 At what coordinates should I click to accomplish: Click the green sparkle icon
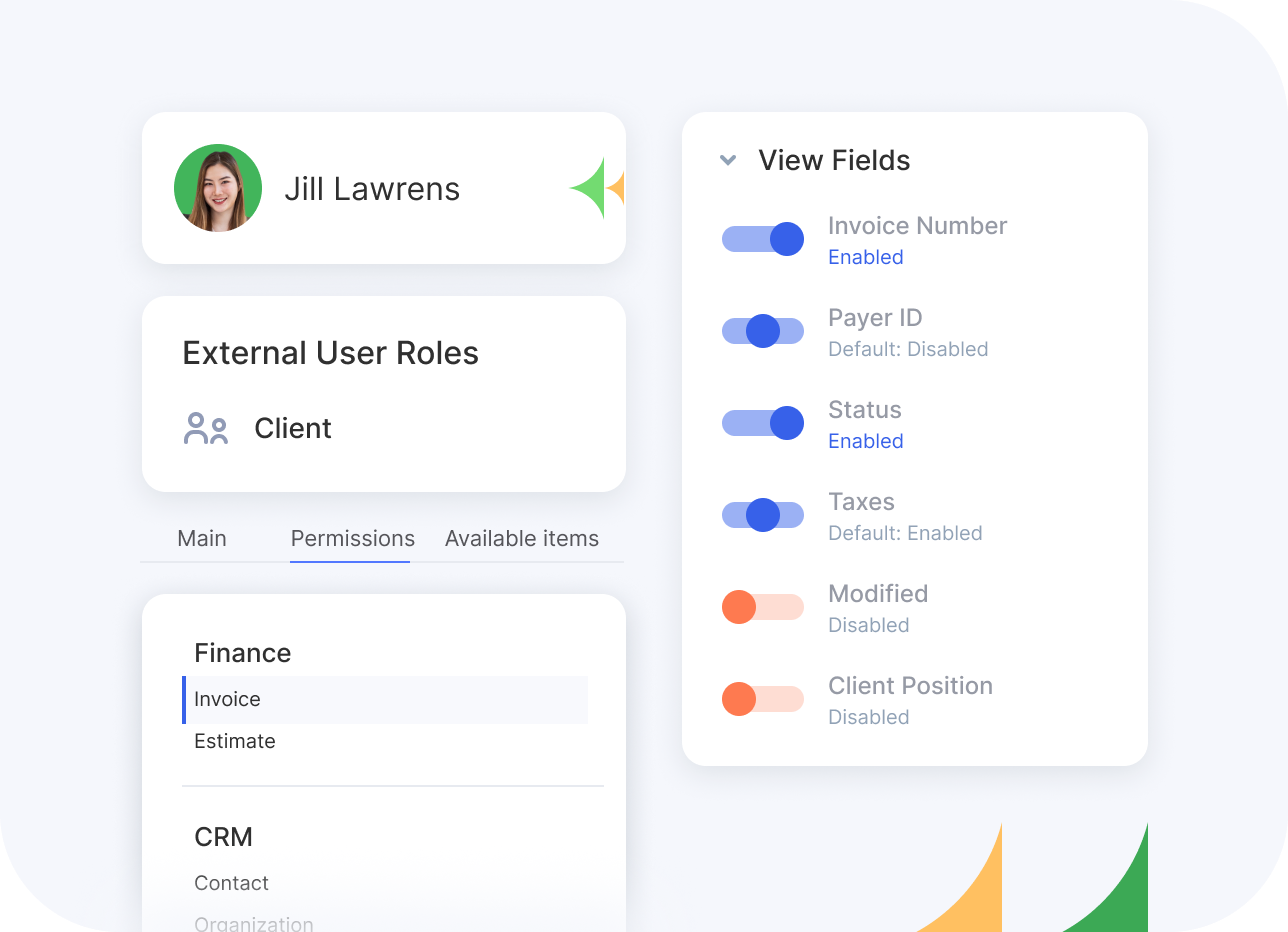[x=590, y=188]
